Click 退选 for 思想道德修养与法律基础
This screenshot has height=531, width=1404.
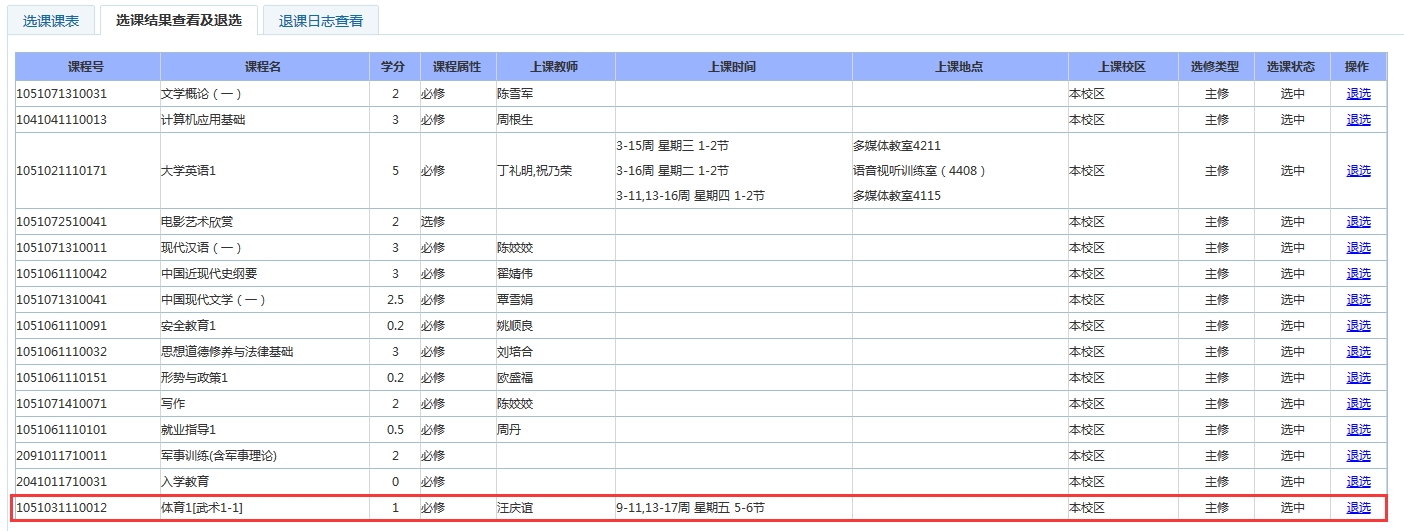(x=1358, y=352)
